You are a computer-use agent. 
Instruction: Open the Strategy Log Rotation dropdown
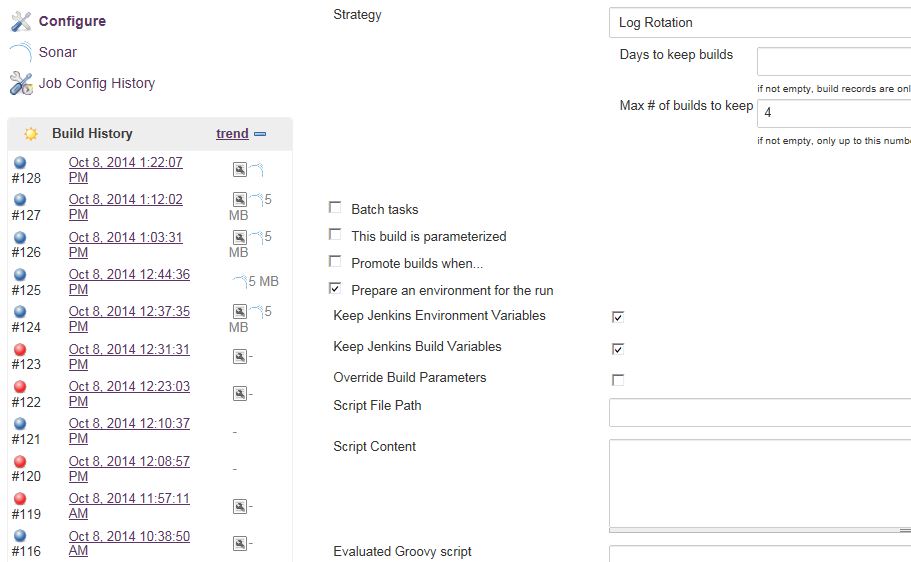[x=759, y=22]
